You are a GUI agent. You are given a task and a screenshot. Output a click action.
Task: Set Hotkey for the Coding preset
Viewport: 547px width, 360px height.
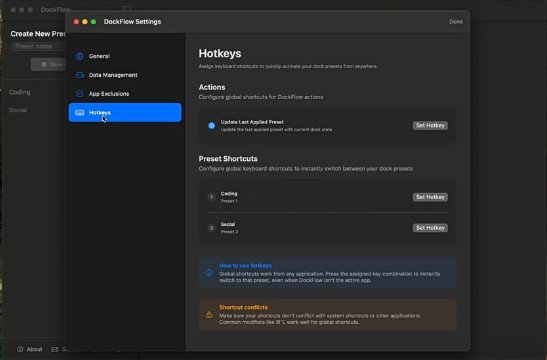coord(430,197)
